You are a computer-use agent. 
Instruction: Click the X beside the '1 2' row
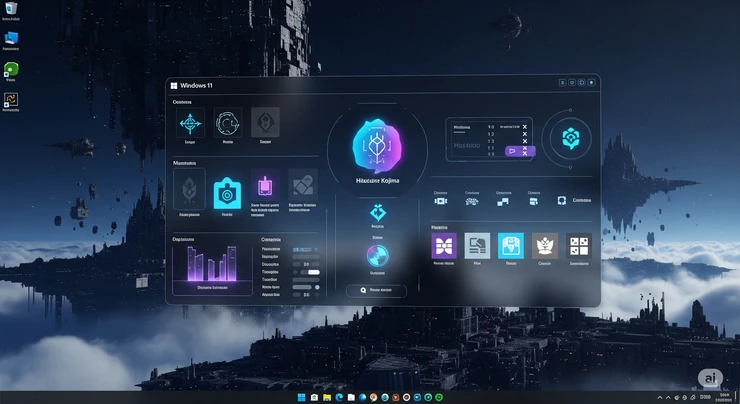click(524, 134)
